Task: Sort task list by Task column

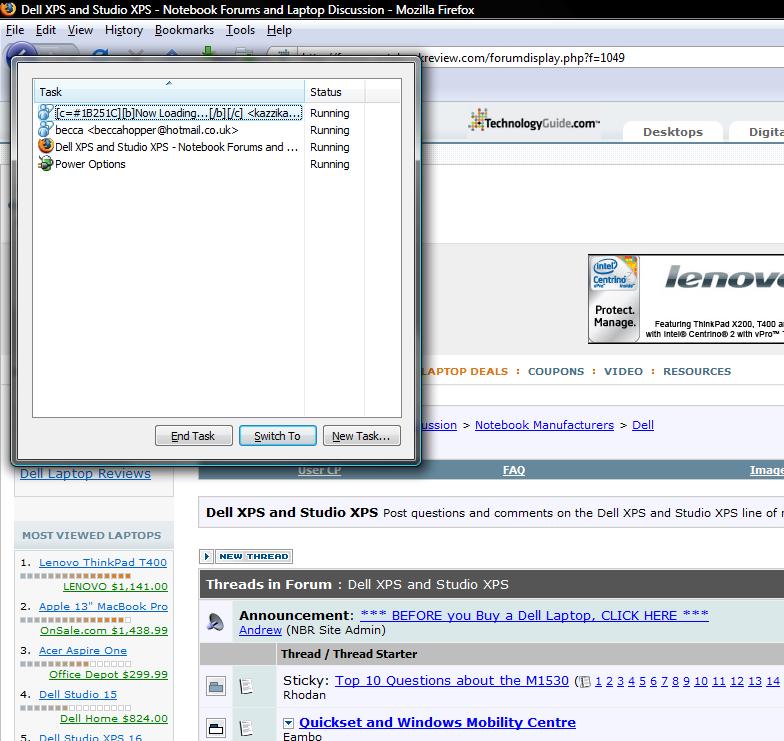Action: pyautogui.click(x=168, y=92)
